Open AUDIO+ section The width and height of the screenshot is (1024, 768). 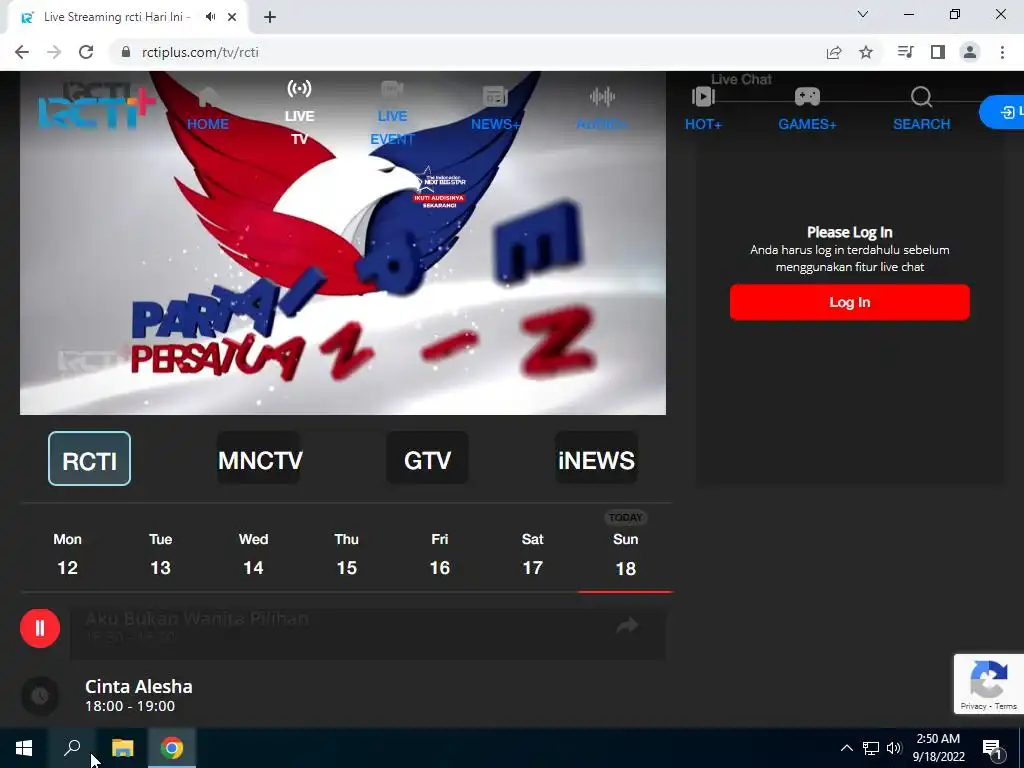(x=602, y=110)
